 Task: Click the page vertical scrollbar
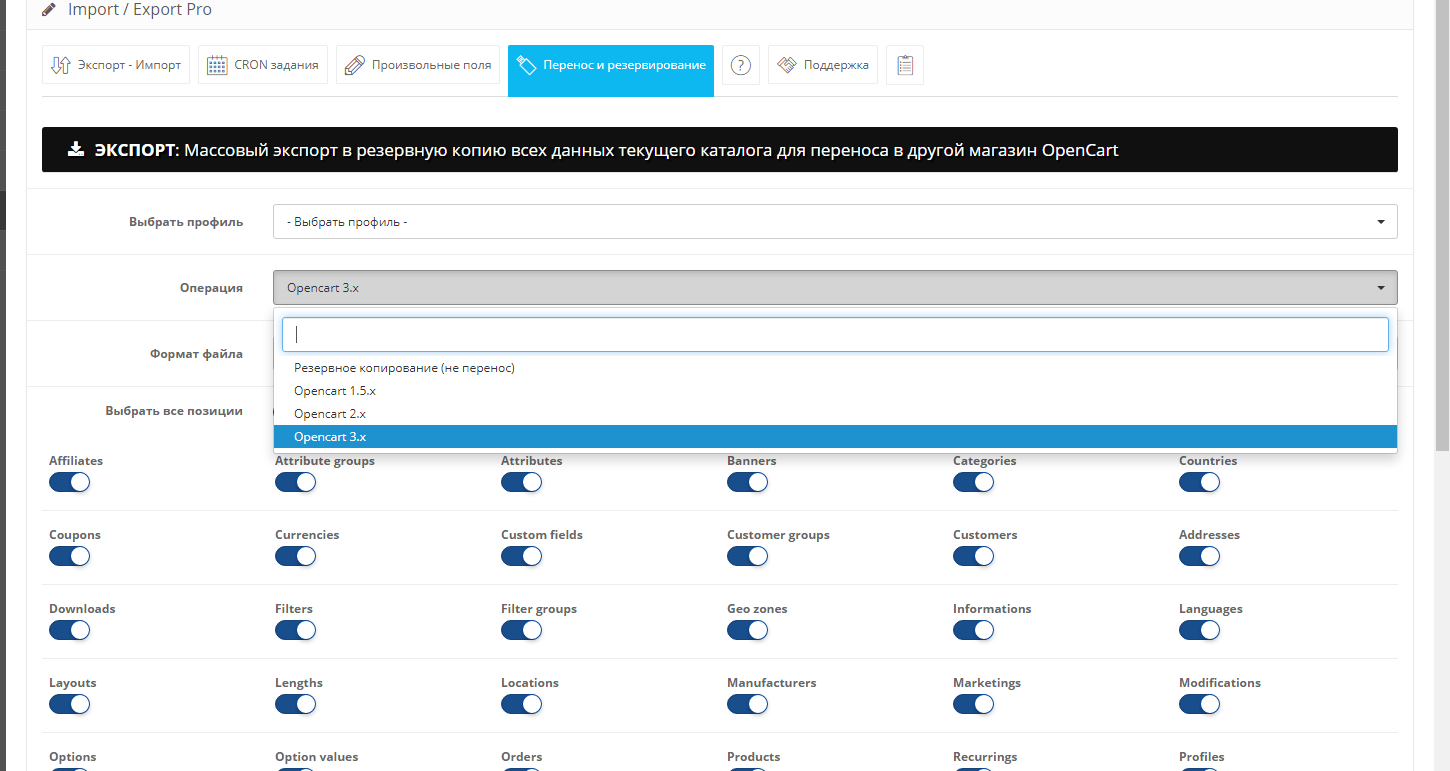(x=1442, y=225)
